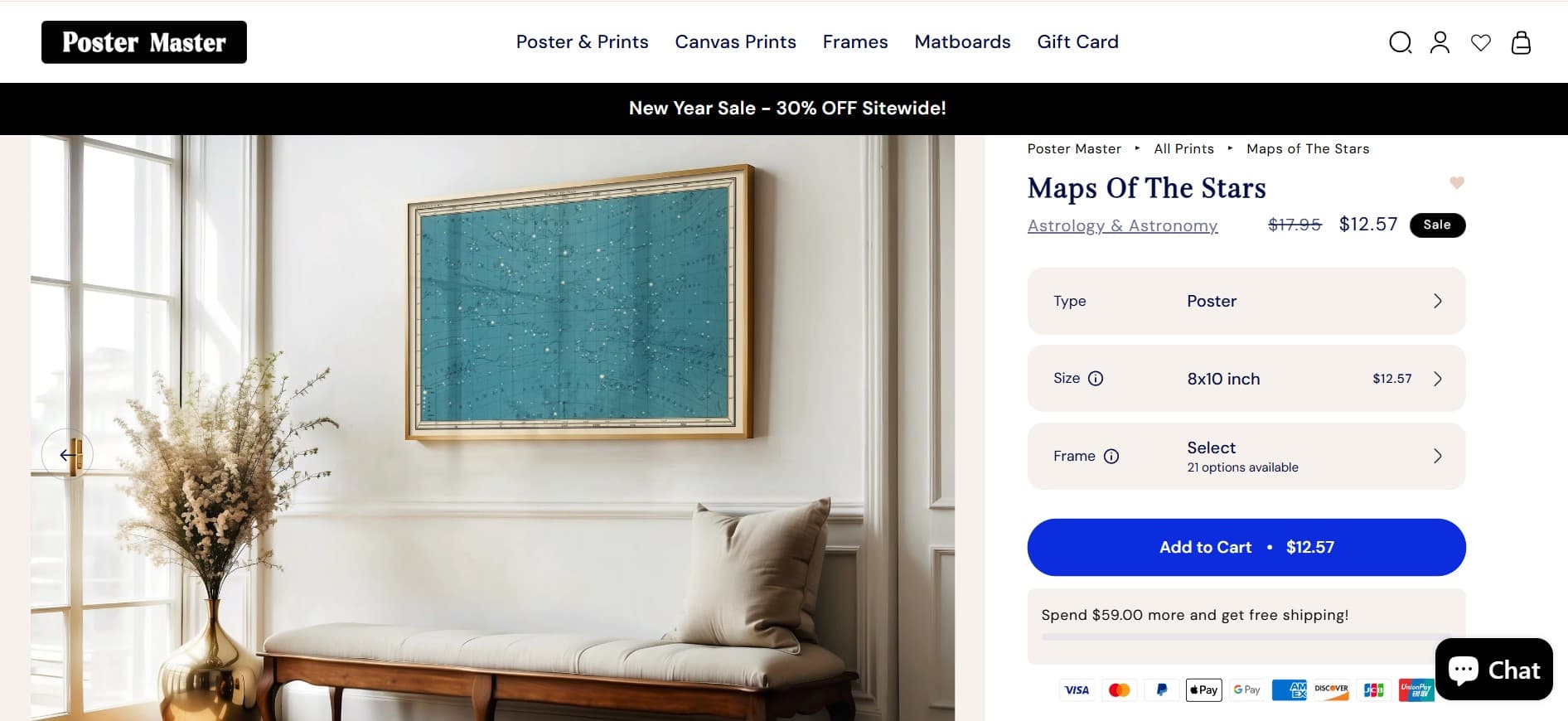Open the Canvas Prints menu
The height and width of the screenshot is (721, 1568).
(x=735, y=42)
